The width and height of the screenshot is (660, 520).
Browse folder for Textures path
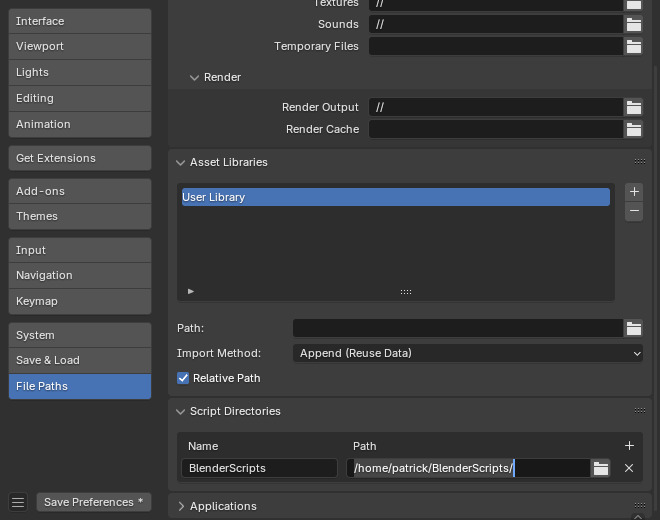pyautogui.click(x=633, y=5)
